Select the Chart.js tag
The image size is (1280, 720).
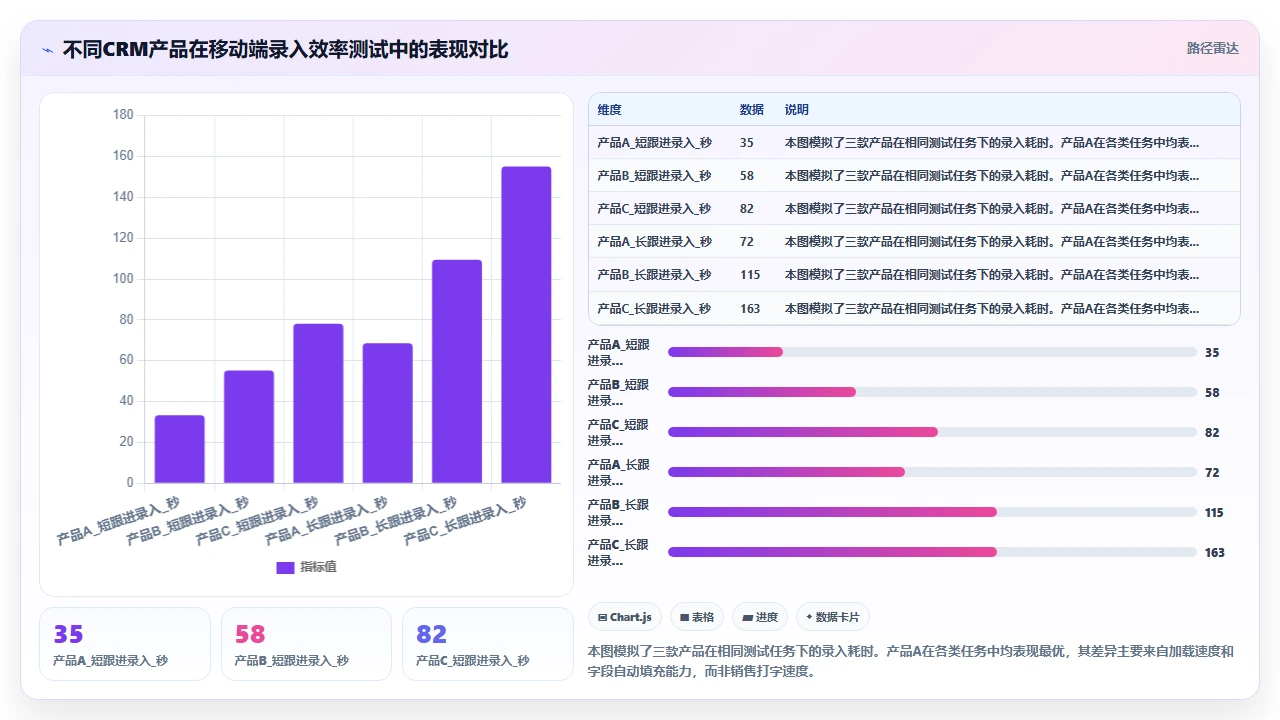[x=624, y=617]
